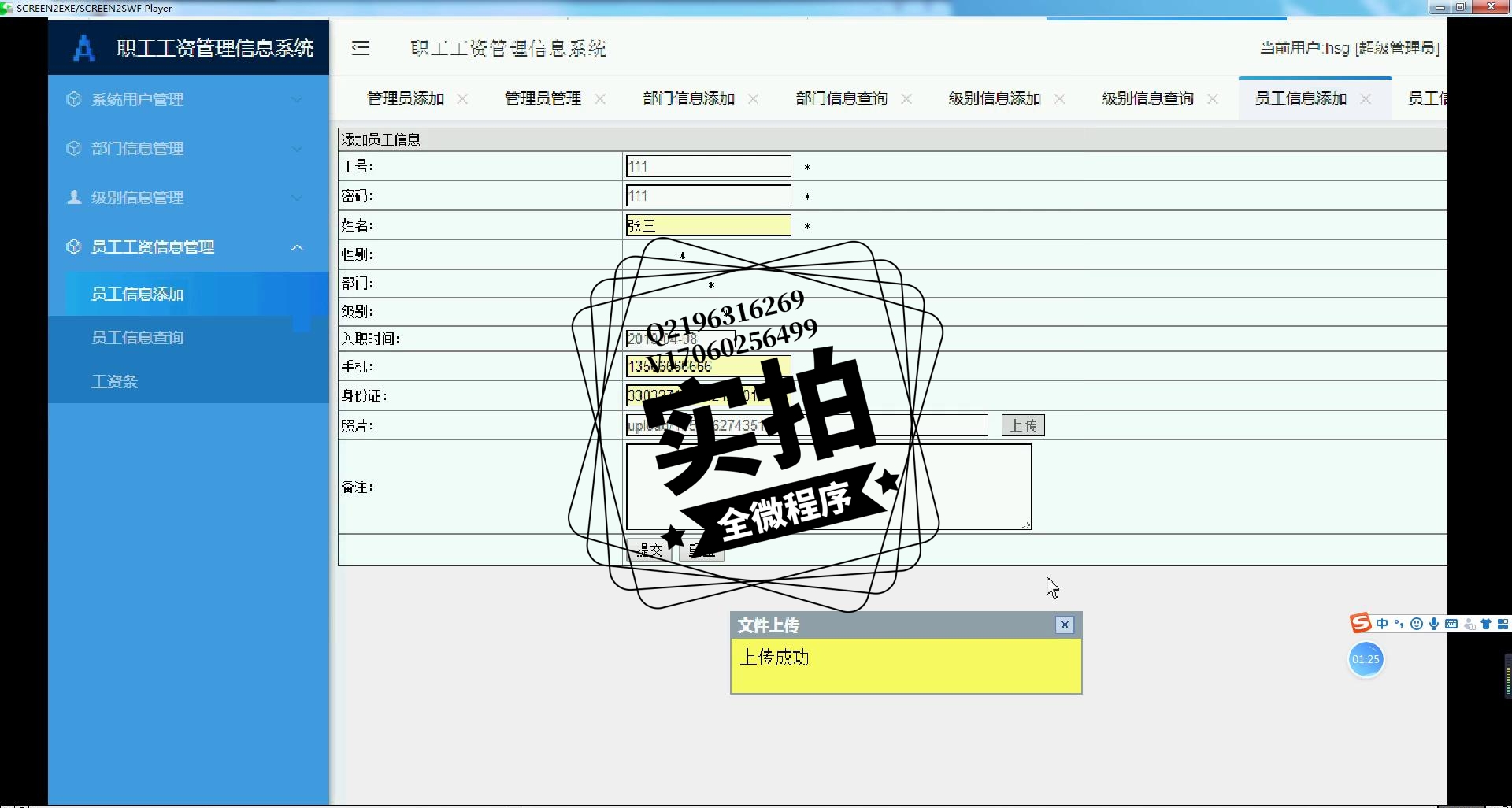Screen dimensions: 1512x808
Task: Toggle punctuation mode in IME bar
Action: (x=1399, y=624)
